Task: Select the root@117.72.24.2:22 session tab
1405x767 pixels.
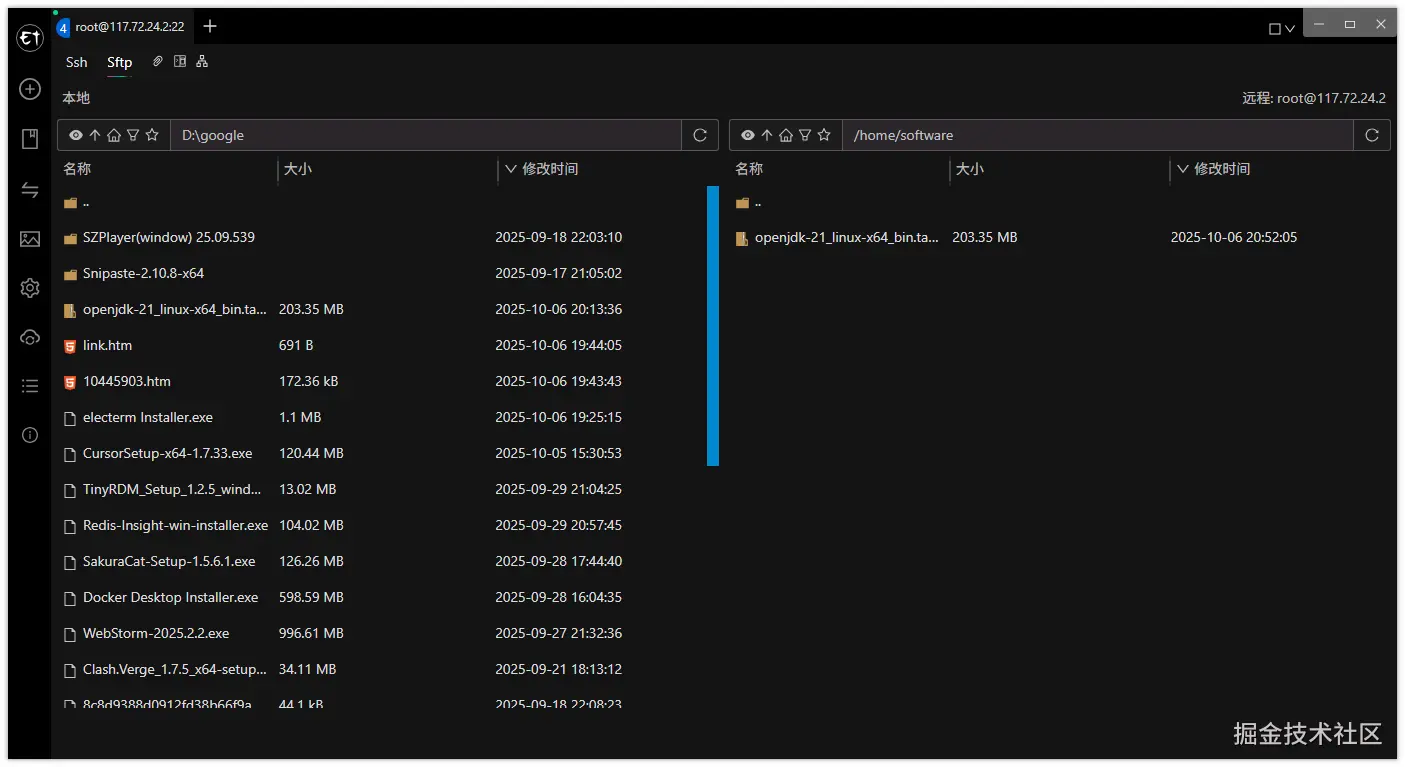Action: (x=121, y=27)
